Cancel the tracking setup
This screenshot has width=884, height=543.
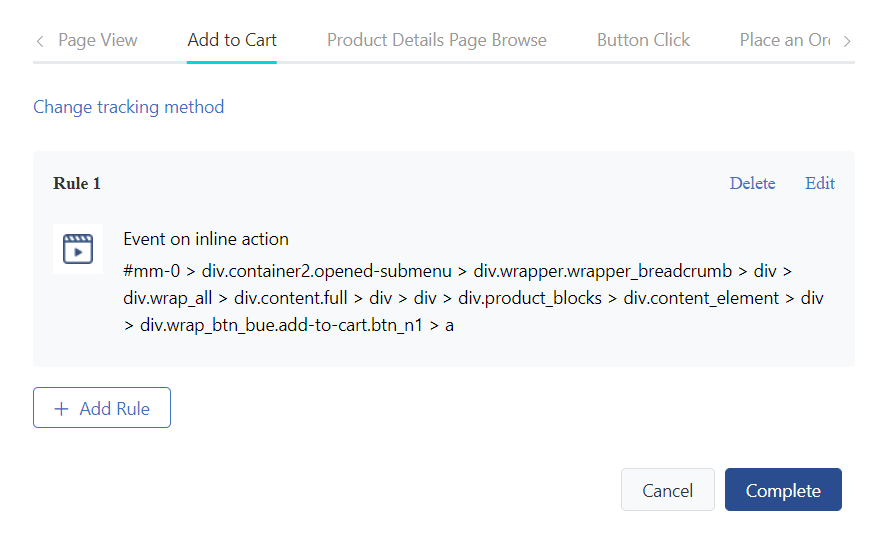667,490
